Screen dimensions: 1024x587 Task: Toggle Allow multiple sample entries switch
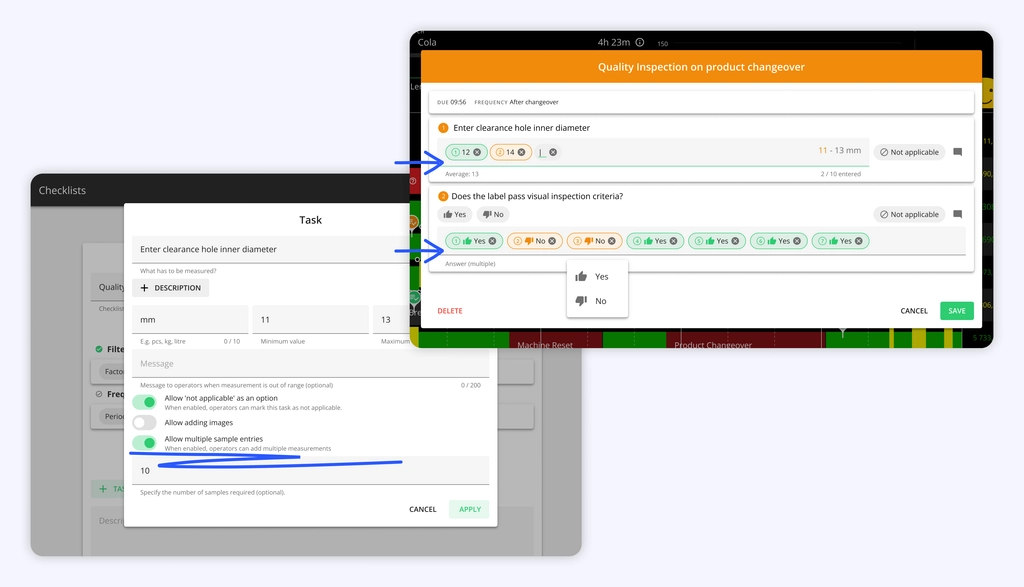(x=144, y=443)
